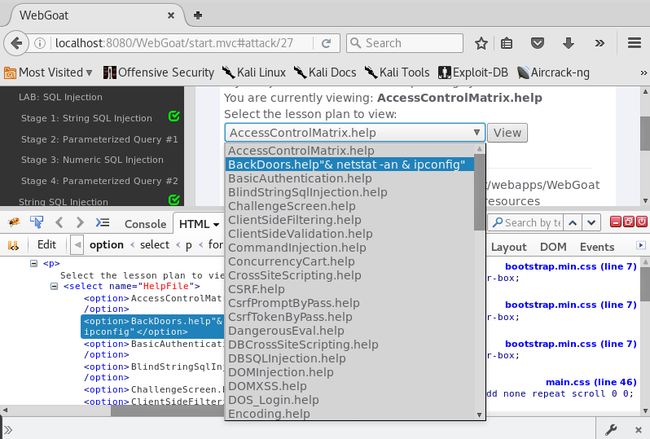Open Kali Linux bookmark
The height and width of the screenshot is (439, 650).
pyautogui.click(x=254, y=73)
